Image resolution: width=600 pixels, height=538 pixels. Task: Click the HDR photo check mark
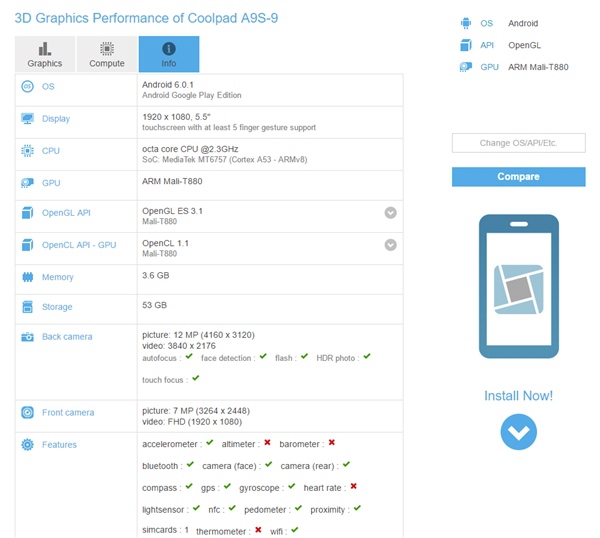(x=367, y=357)
